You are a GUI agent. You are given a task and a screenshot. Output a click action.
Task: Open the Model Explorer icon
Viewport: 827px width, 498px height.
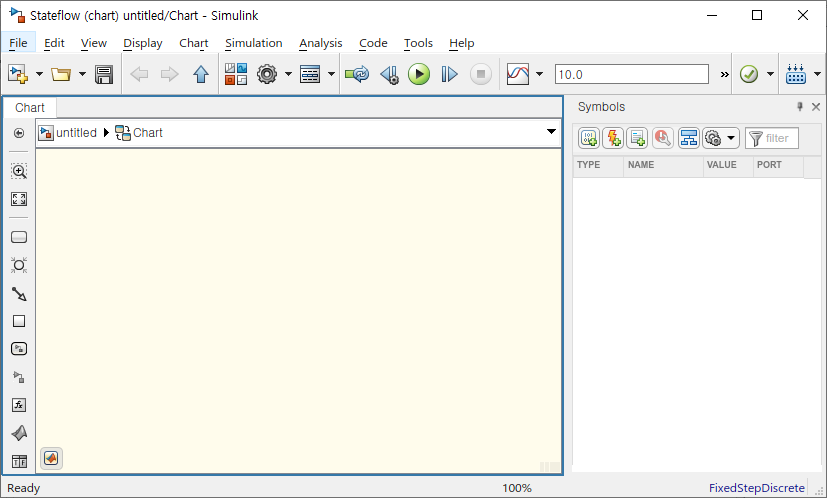(x=310, y=74)
